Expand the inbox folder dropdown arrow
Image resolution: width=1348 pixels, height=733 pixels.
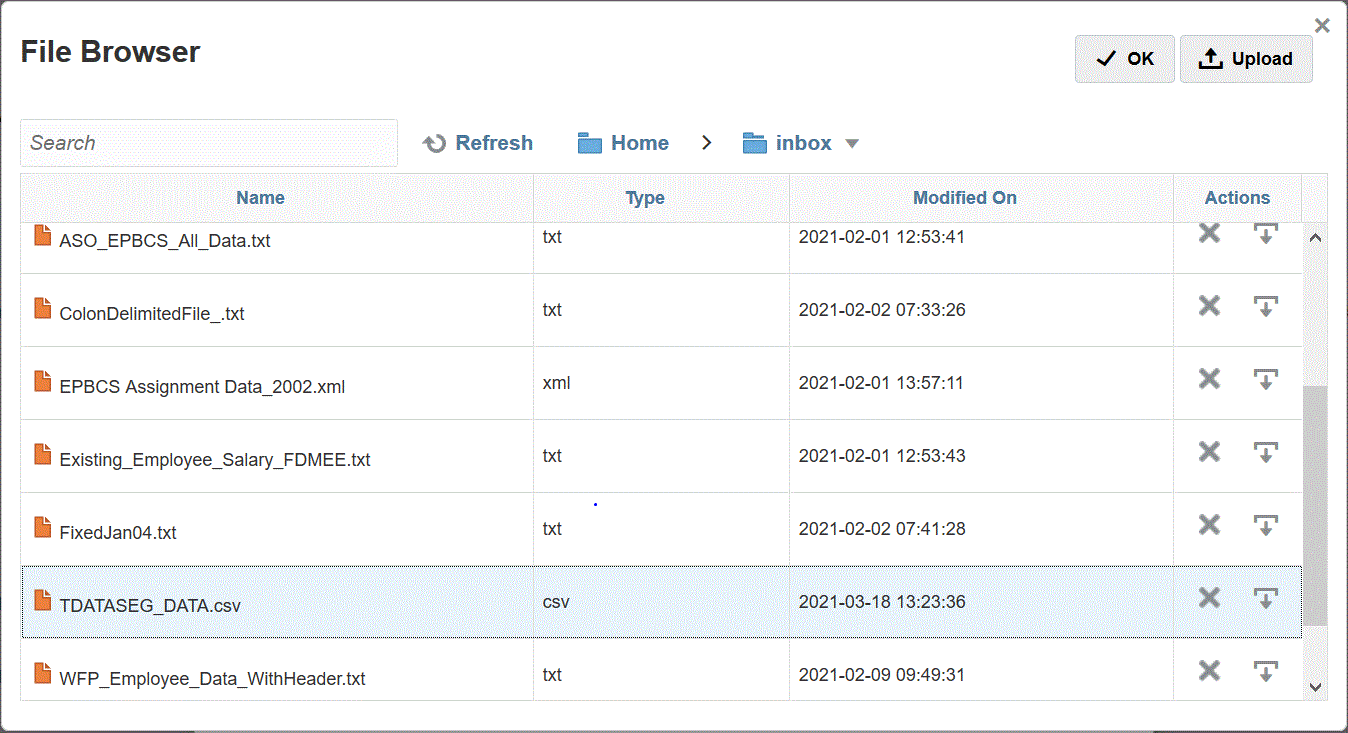pyautogui.click(x=852, y=144)
